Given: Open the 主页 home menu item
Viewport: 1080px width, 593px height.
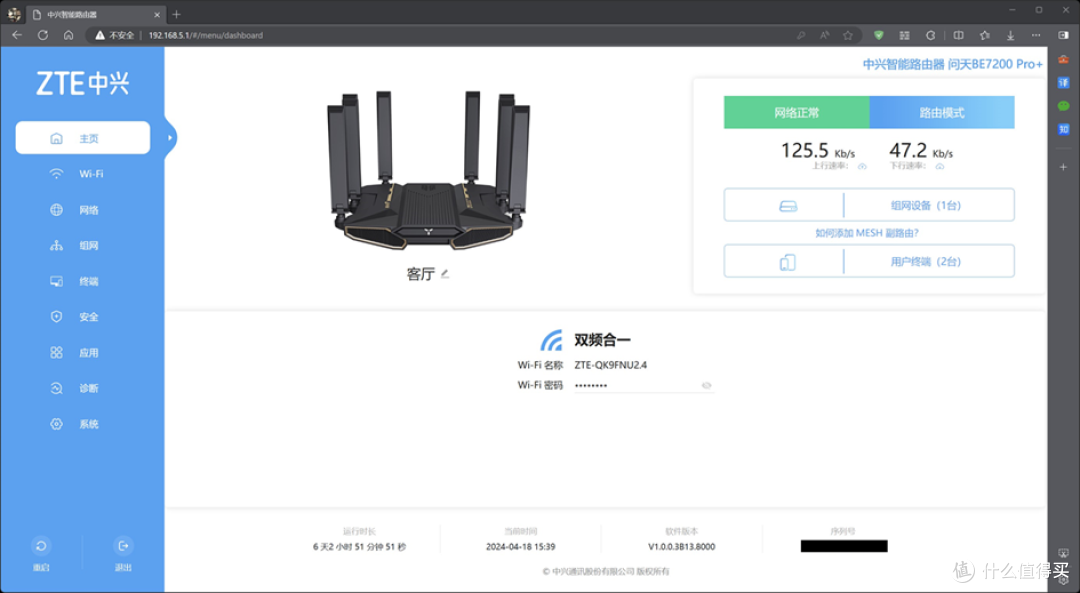Looking at the screenshot, I should coord(83,138).
